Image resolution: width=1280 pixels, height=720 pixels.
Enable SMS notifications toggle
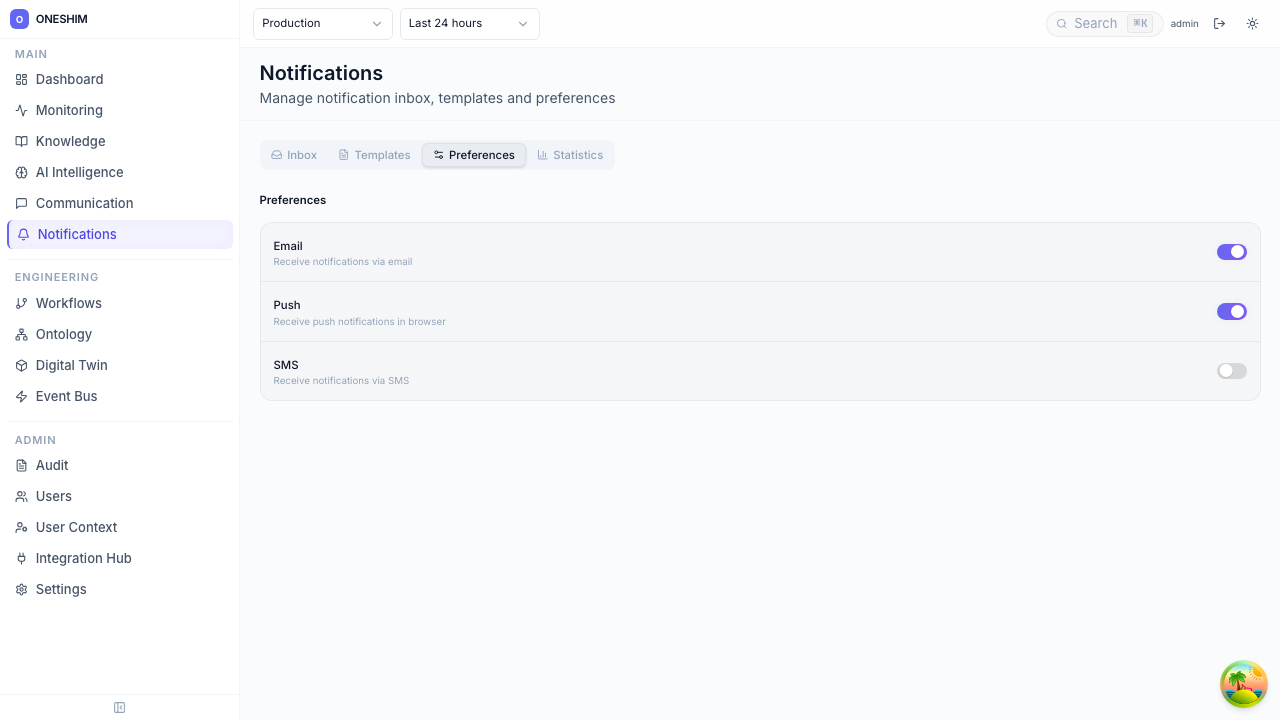coord(1231,371)
